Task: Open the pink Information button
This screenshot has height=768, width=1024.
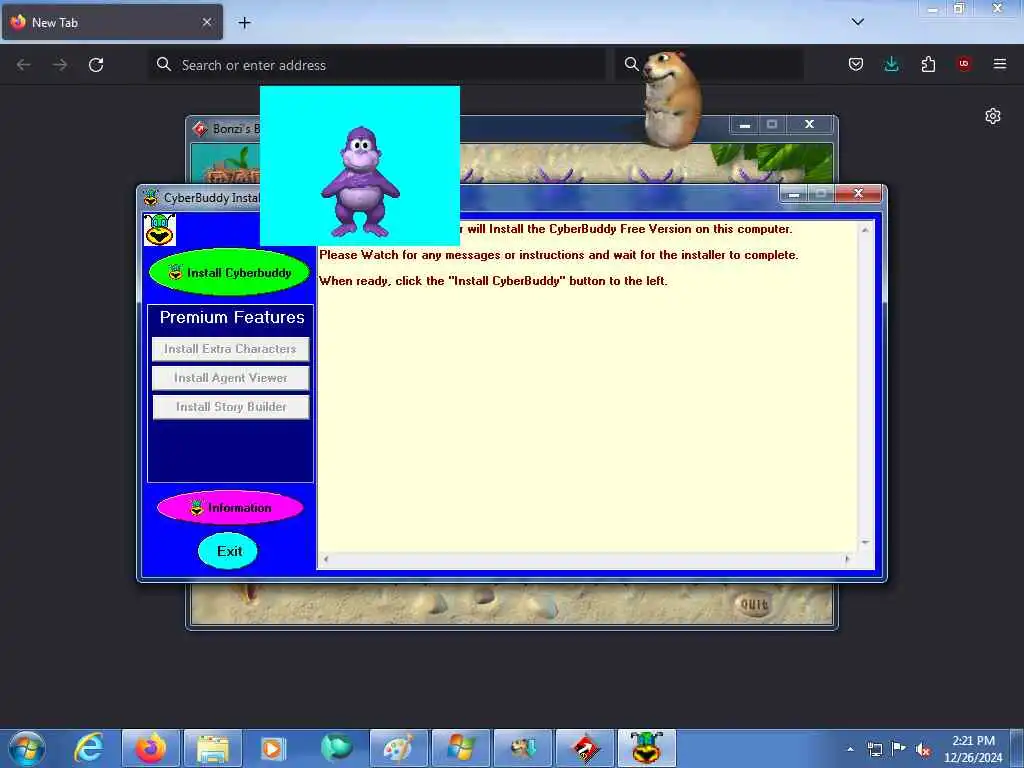Action: [x=230, y=507]
